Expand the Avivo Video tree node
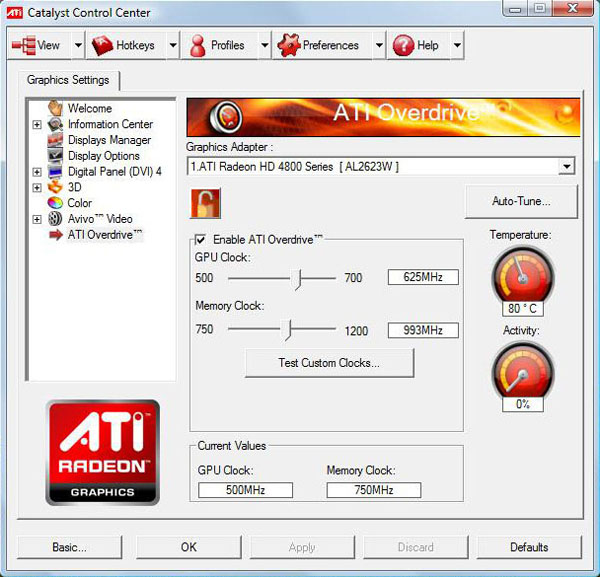The width and height of the screenshot is (600, 577). click(x=37, y=219)
